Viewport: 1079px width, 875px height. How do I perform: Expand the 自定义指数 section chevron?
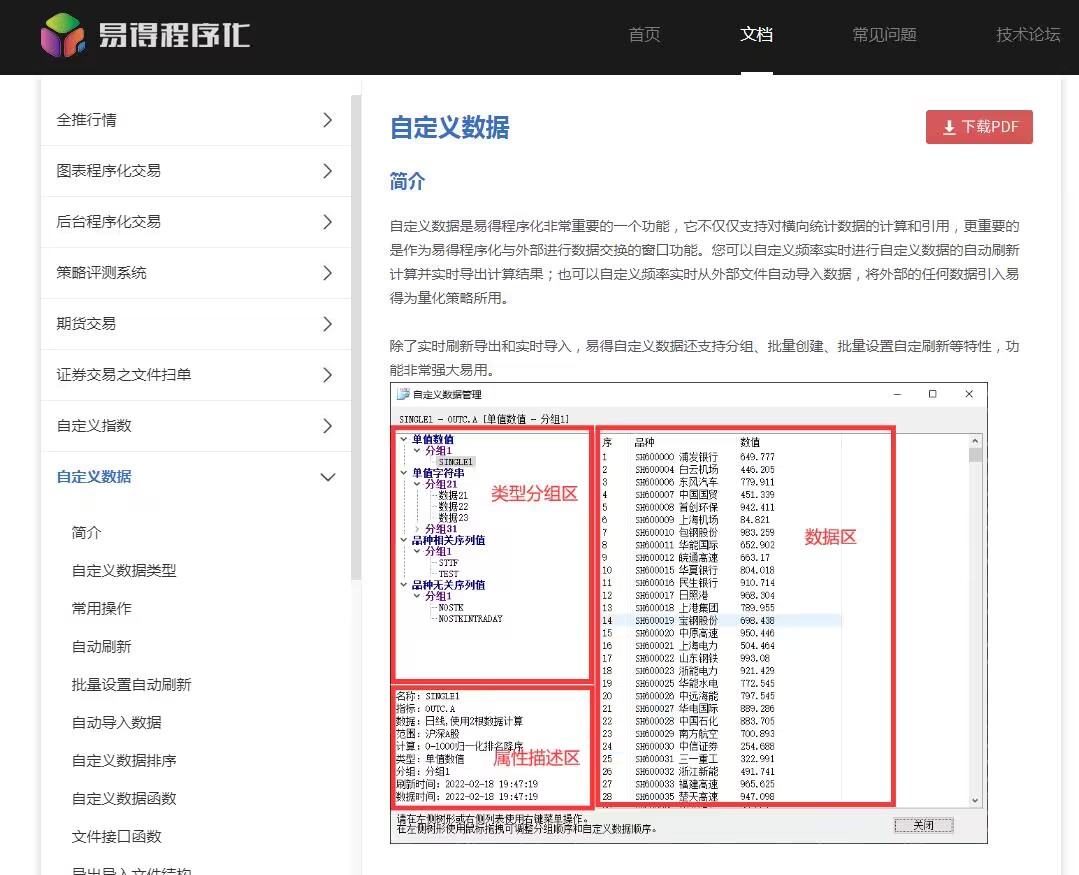coord(328,426)
